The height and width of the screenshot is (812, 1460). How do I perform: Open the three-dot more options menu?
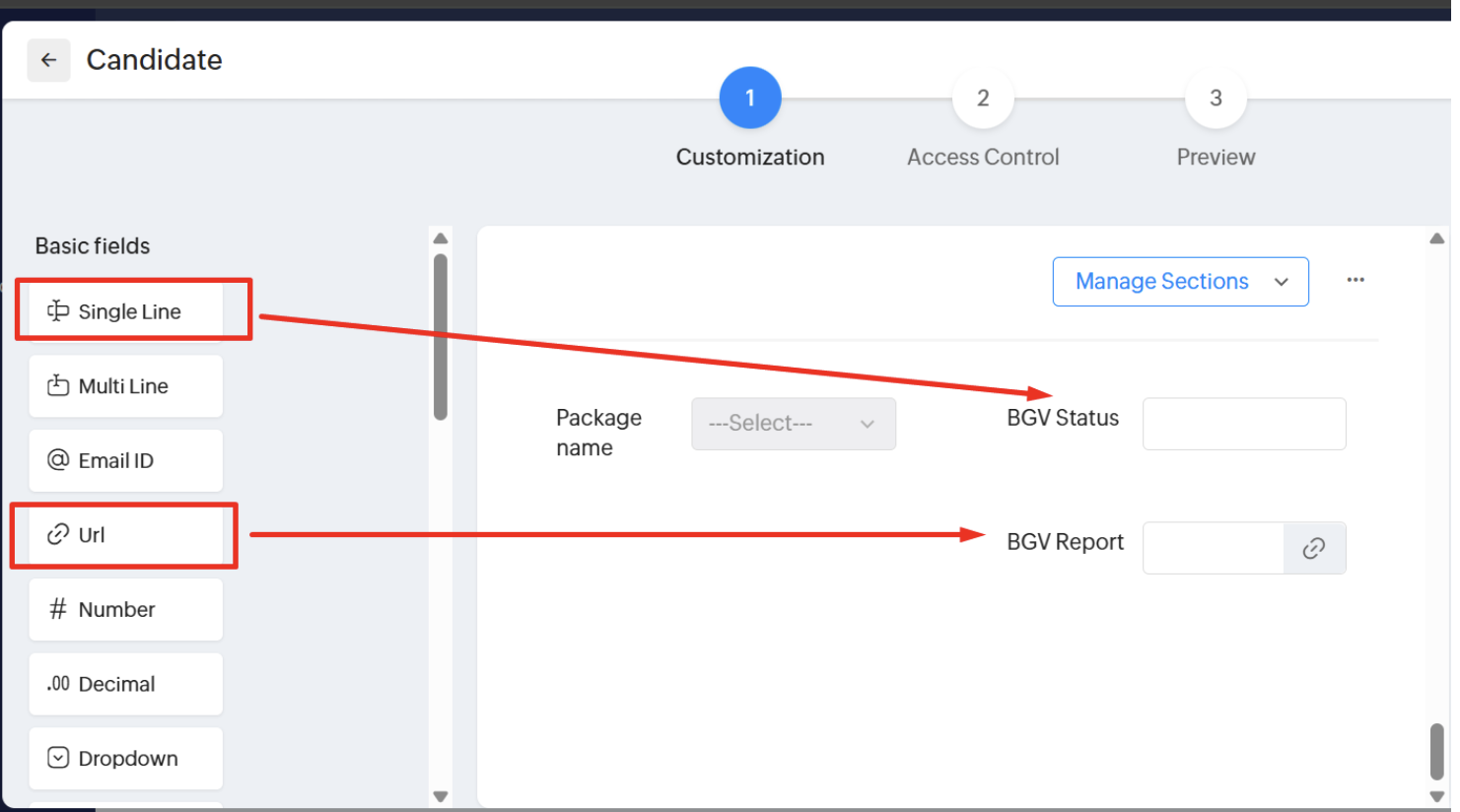tap(1356, 280)
